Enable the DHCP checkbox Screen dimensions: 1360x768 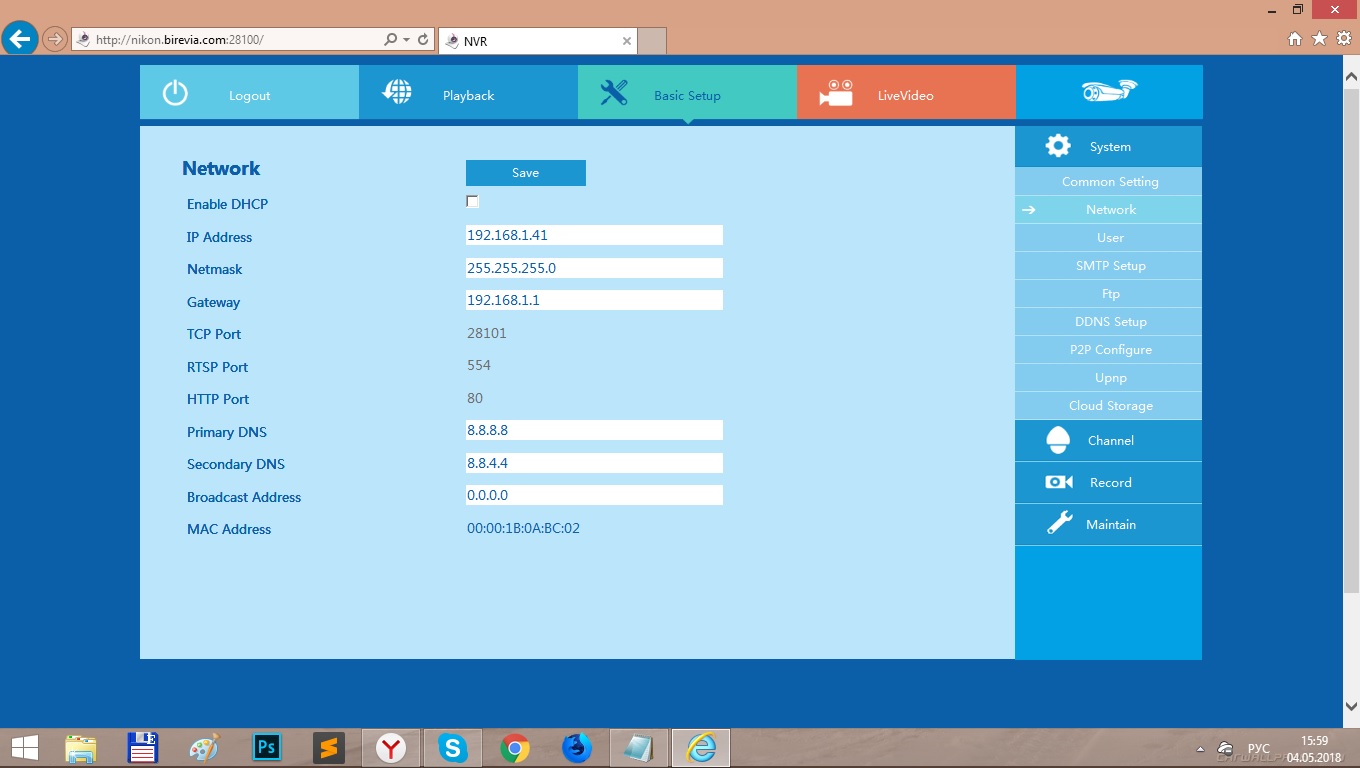(473, 202)
